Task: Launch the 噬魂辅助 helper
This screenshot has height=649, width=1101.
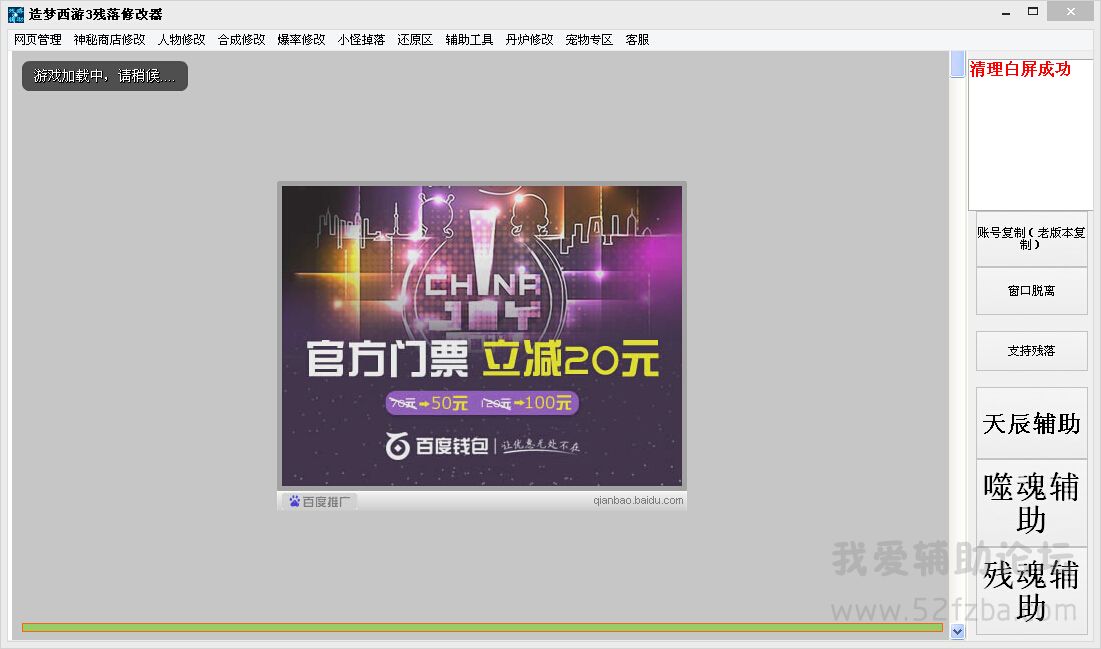Action: pyautogui.click(x=1031, y=504)
